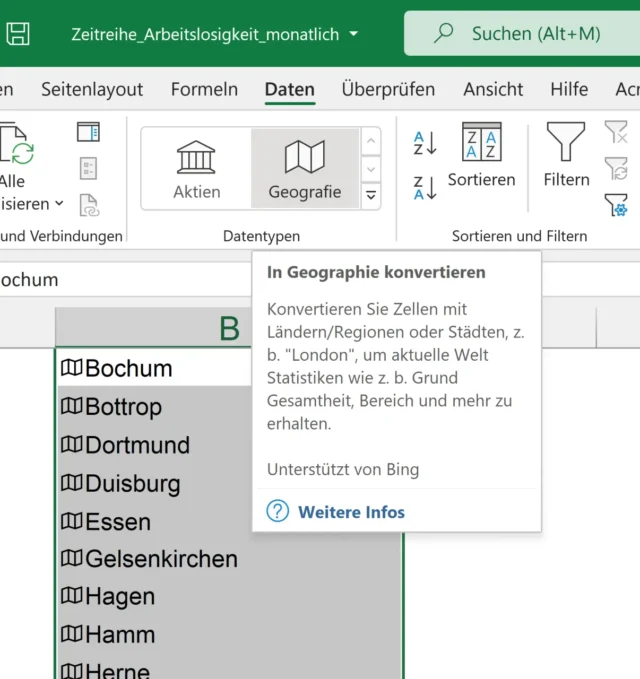Expand the Datentypen gallery more arrow
640x679 pixels.
371,196
